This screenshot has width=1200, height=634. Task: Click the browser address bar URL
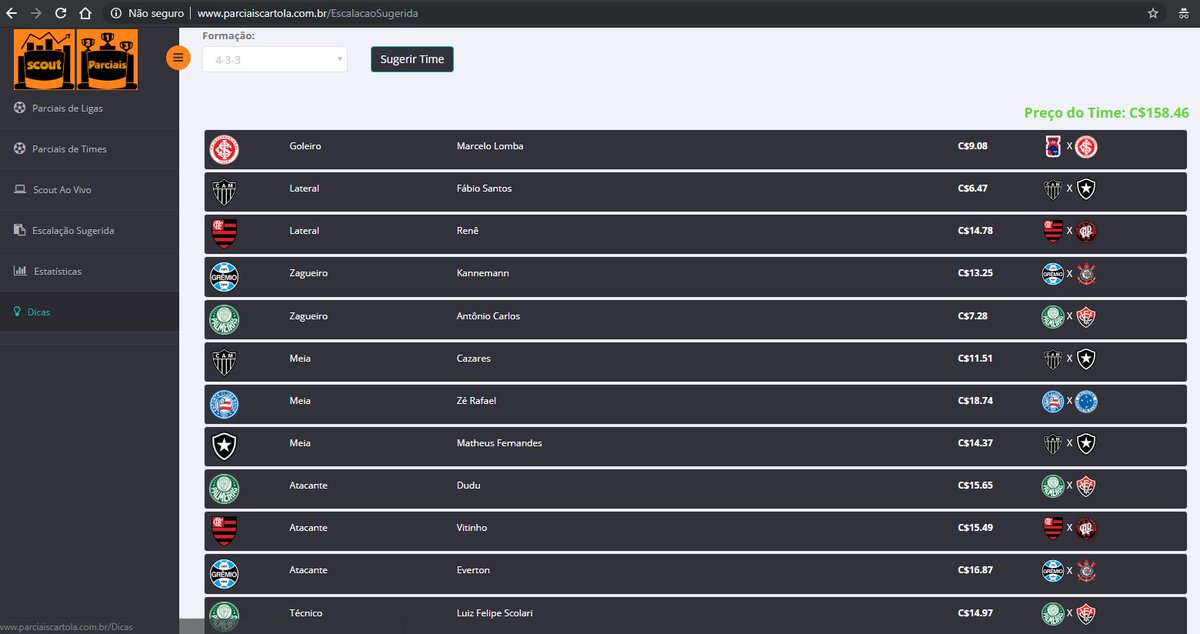coord(308,14)
